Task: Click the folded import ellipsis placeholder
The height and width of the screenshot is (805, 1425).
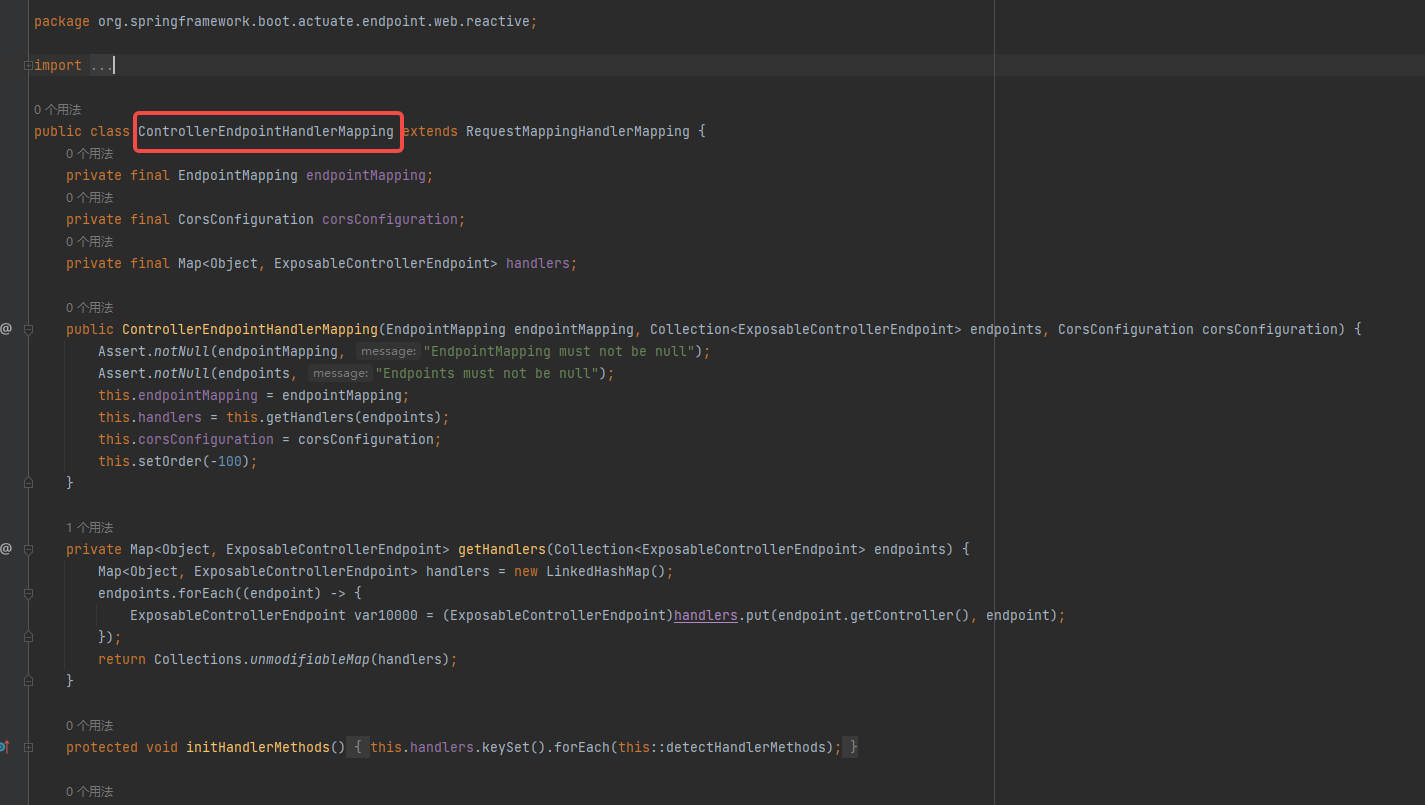Action: click(x=102, y=65)
